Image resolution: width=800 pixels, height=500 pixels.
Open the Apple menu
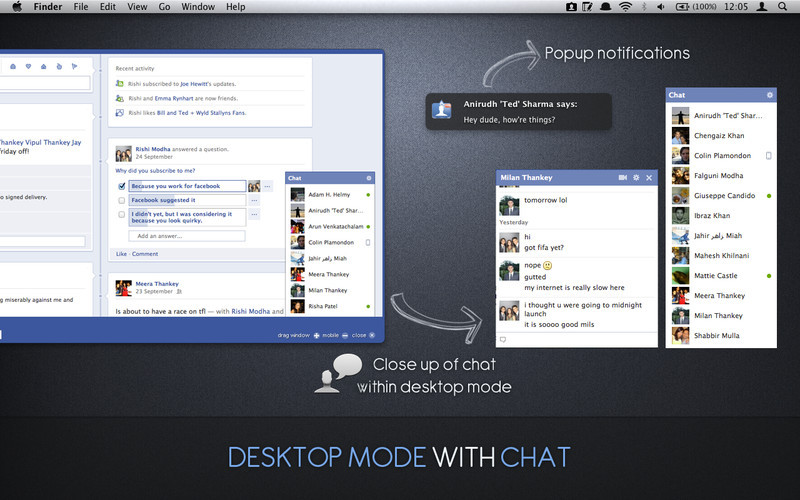(17, 7)
